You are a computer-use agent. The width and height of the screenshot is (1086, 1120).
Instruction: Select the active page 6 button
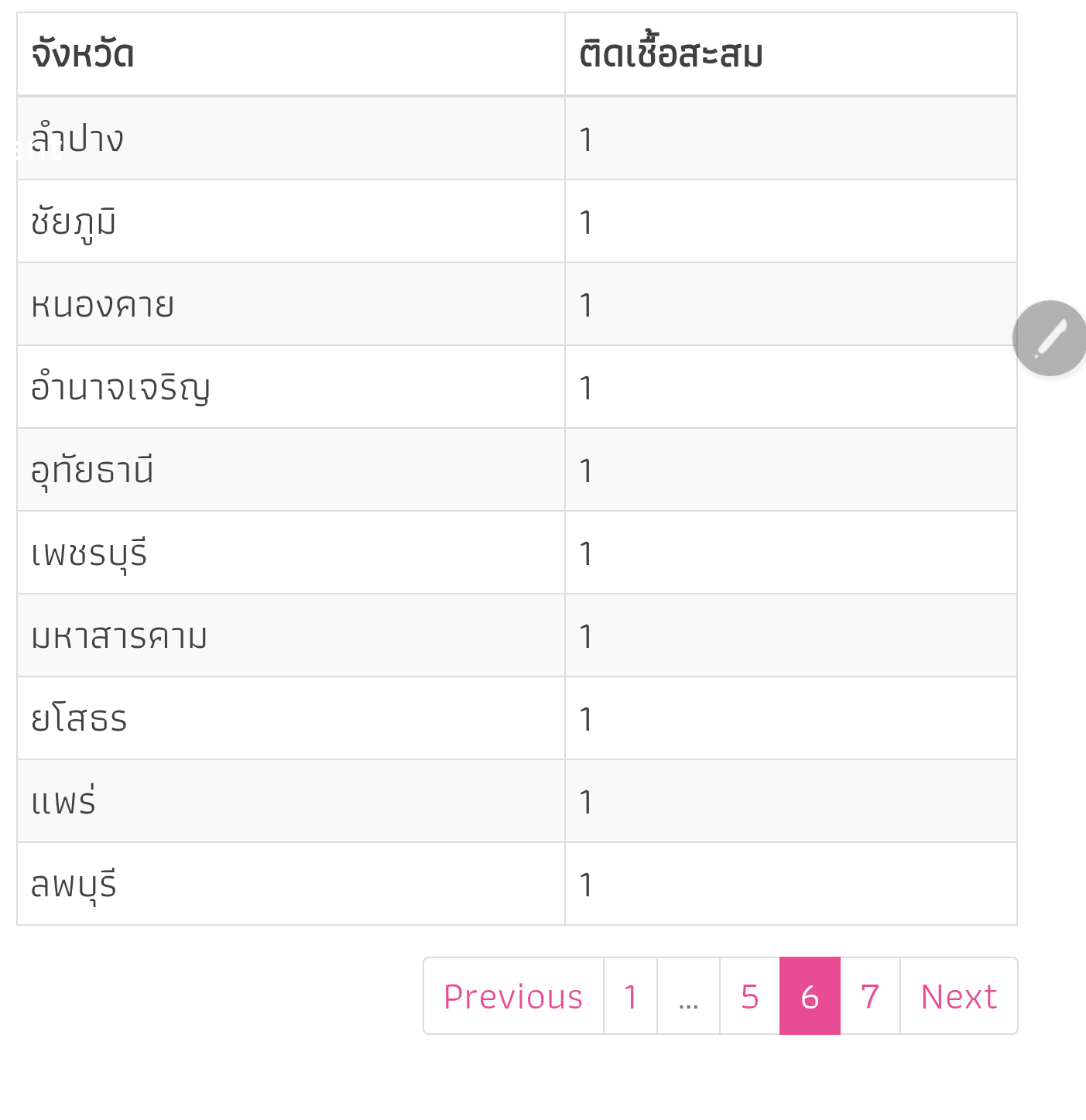pos(810,996)
